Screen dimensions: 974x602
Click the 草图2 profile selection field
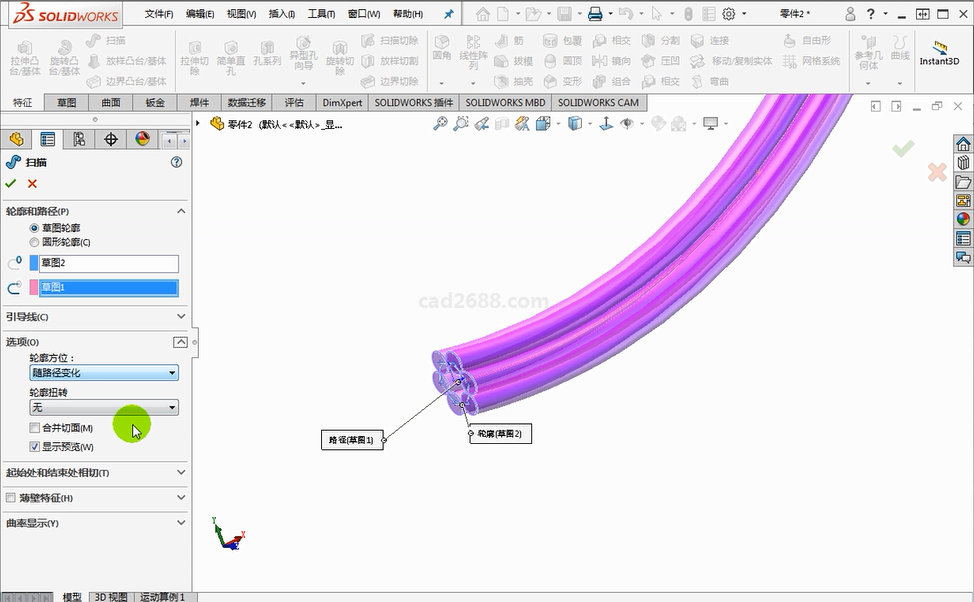pyautogui.click(x=108, y=264)
